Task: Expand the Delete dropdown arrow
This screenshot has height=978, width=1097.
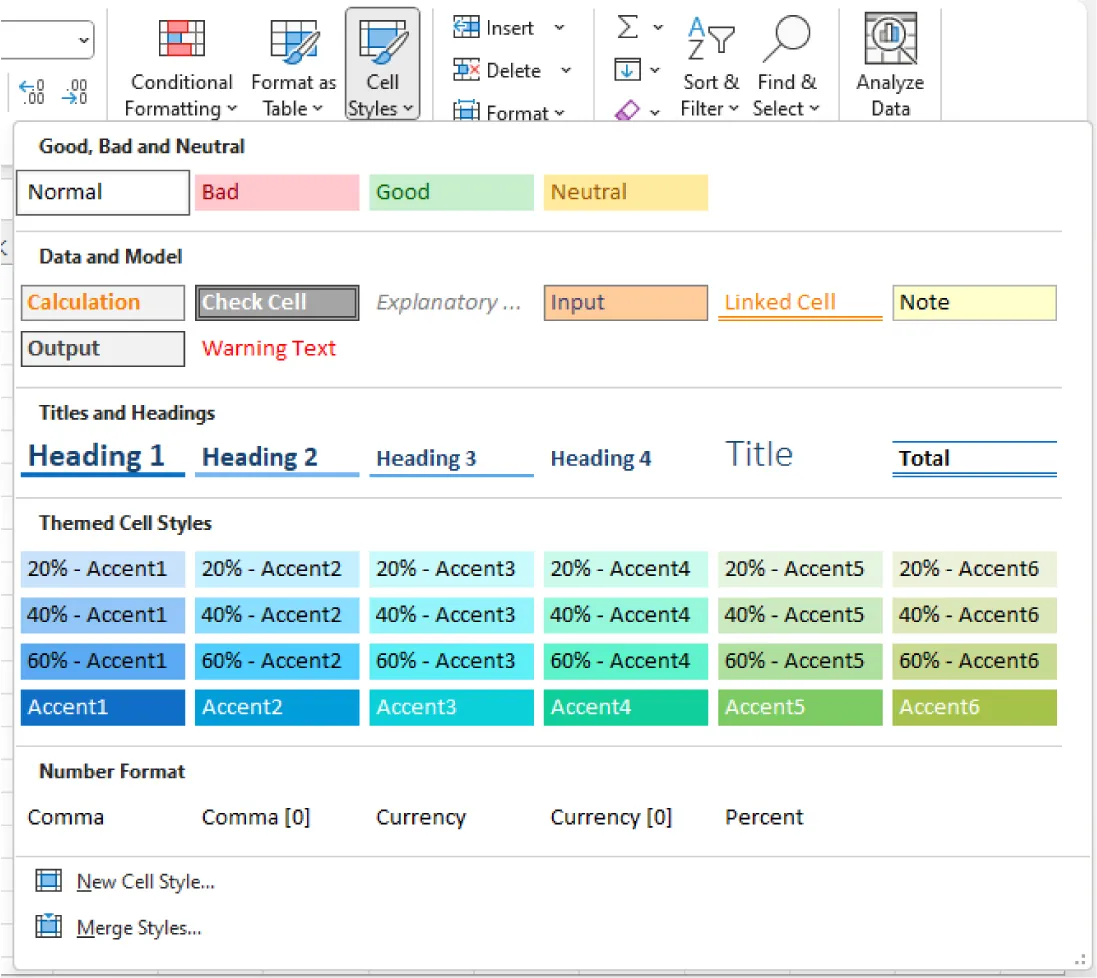Action: click(566, 70)
